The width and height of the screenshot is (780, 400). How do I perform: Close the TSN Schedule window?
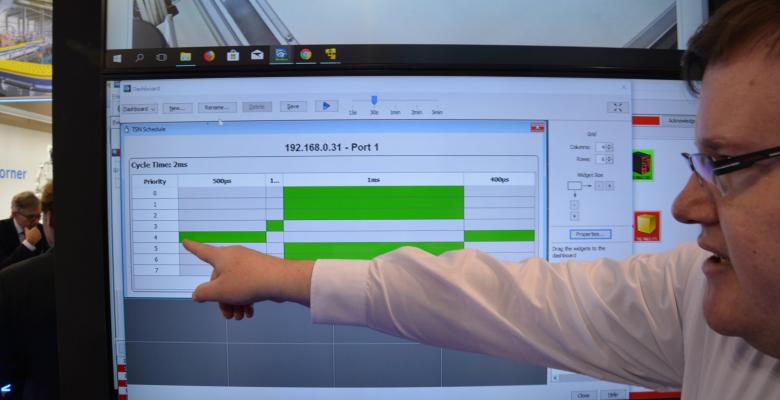pos(537,128)
